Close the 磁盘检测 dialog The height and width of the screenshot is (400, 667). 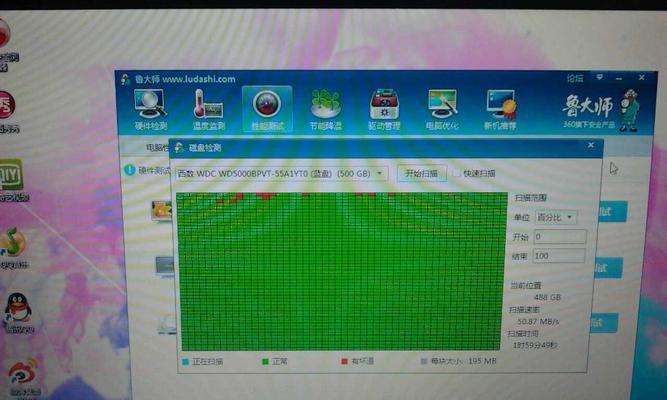[x=591, y=145]
